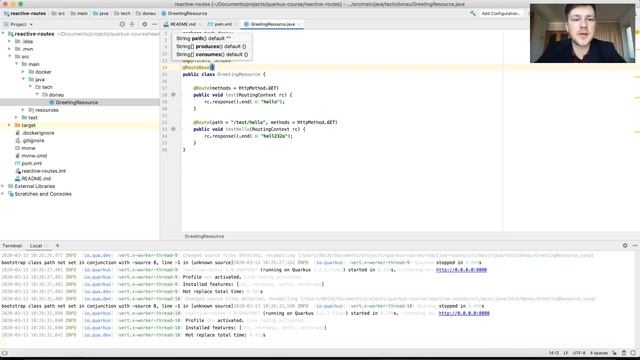Collapse the main folder
Screen dimensions: 640x360
(x=17, y=64)
